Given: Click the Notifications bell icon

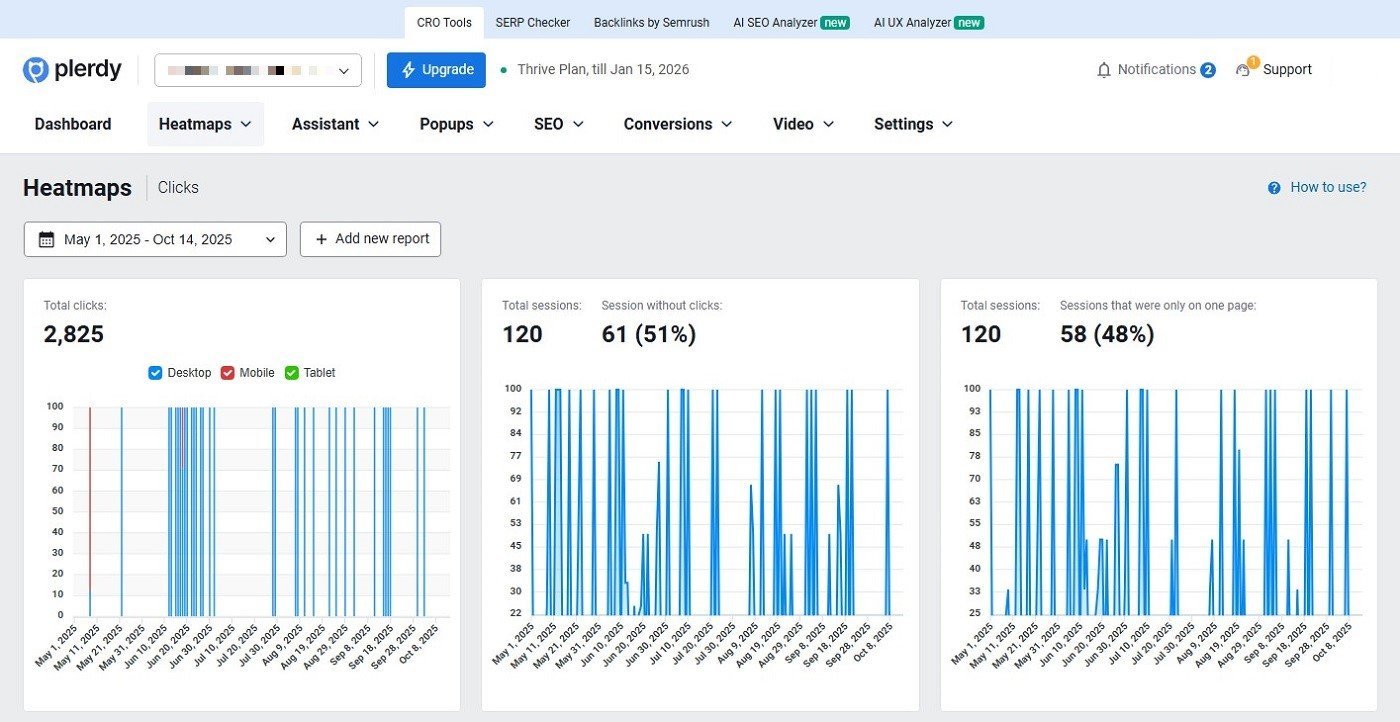Looking at the screenshot, I should 1104,70.
